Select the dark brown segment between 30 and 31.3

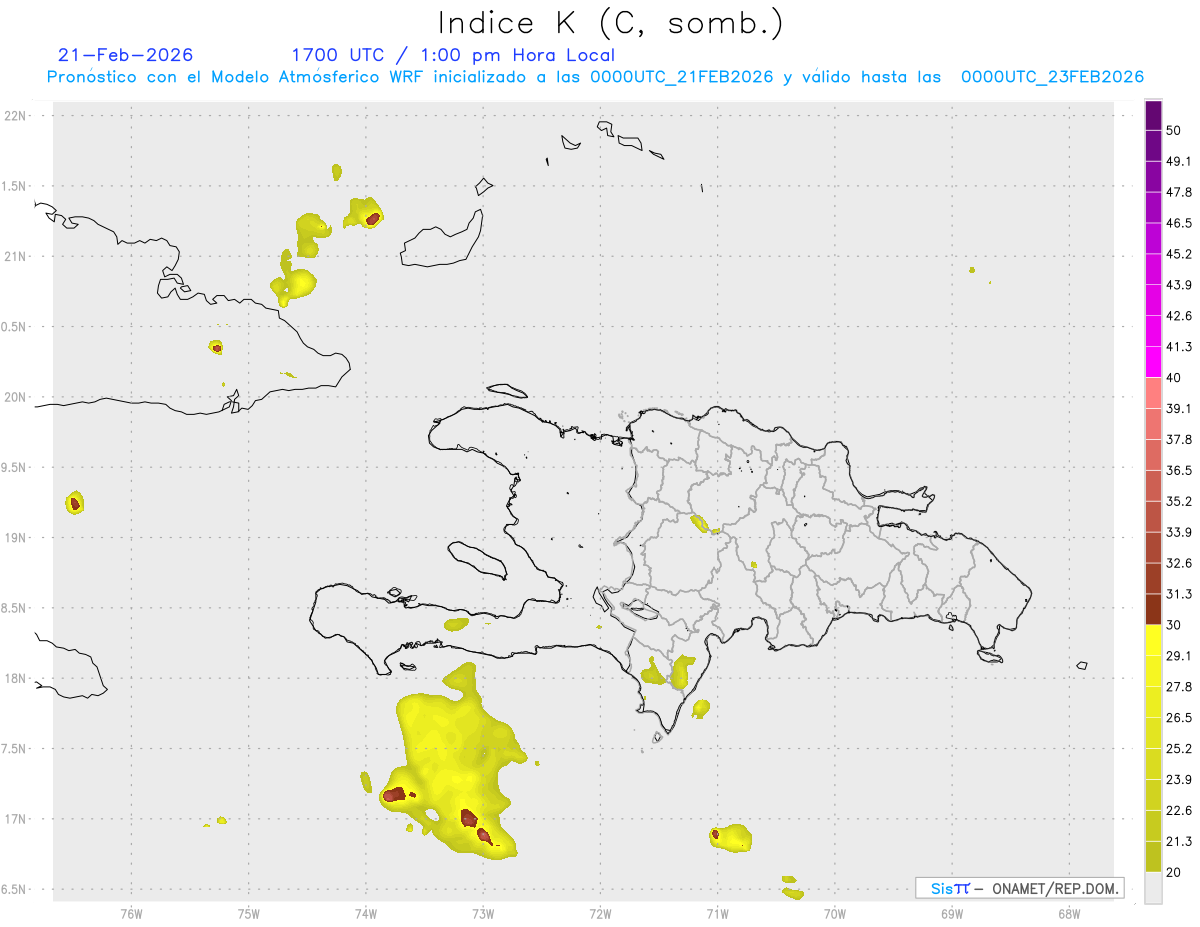[x=1153, y=609]
